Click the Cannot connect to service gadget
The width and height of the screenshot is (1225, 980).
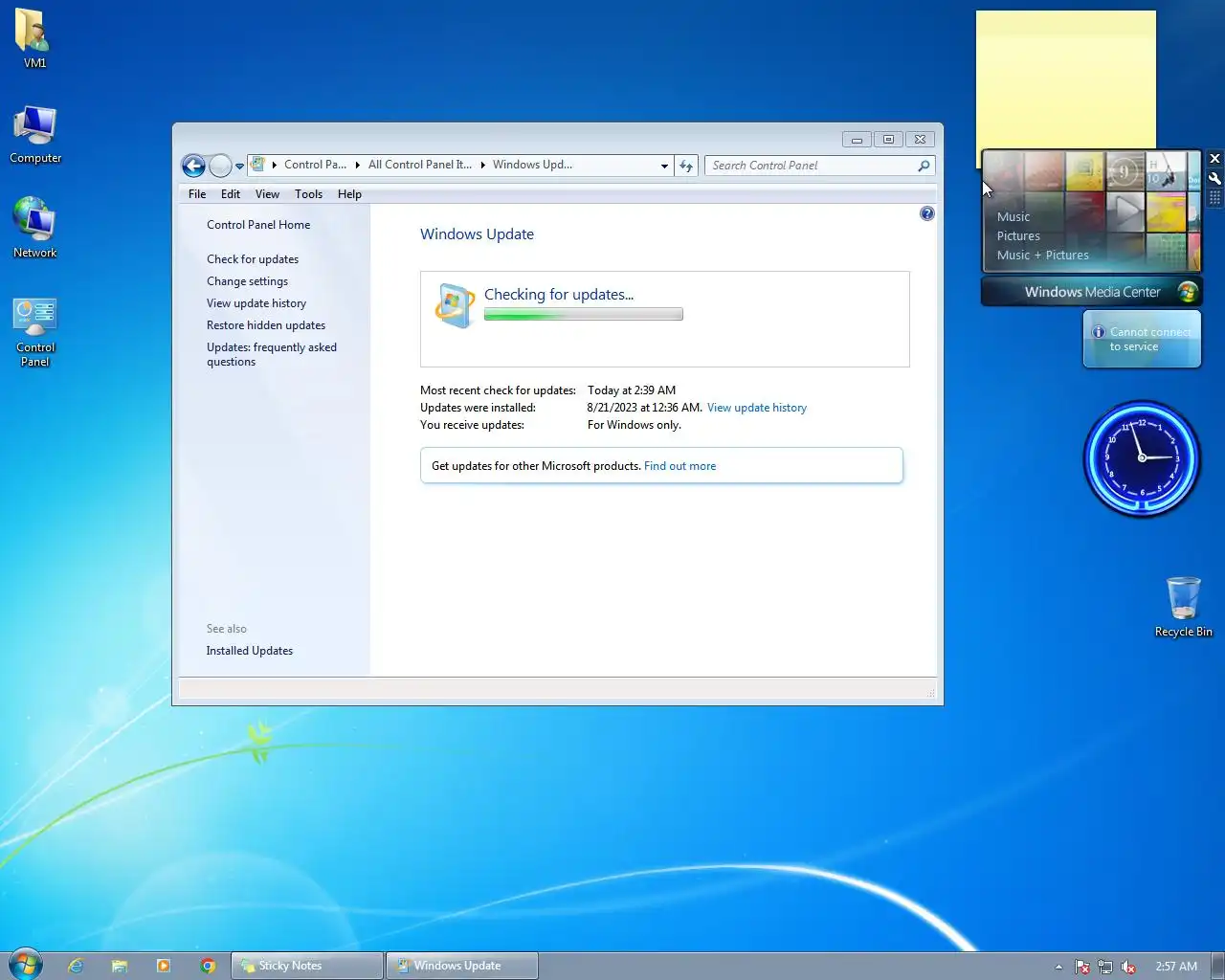click(1142, 339)
